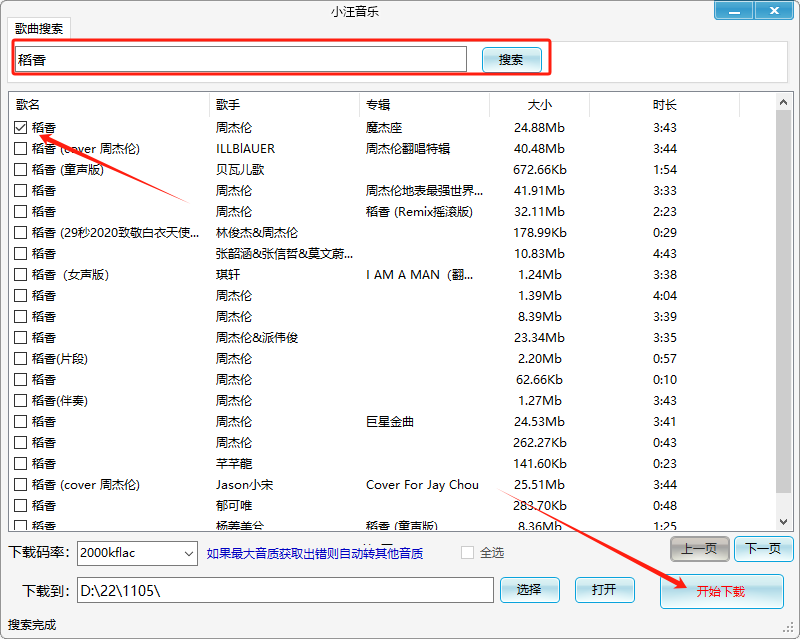Start download with the 开始下载 button

coord(721,591)
